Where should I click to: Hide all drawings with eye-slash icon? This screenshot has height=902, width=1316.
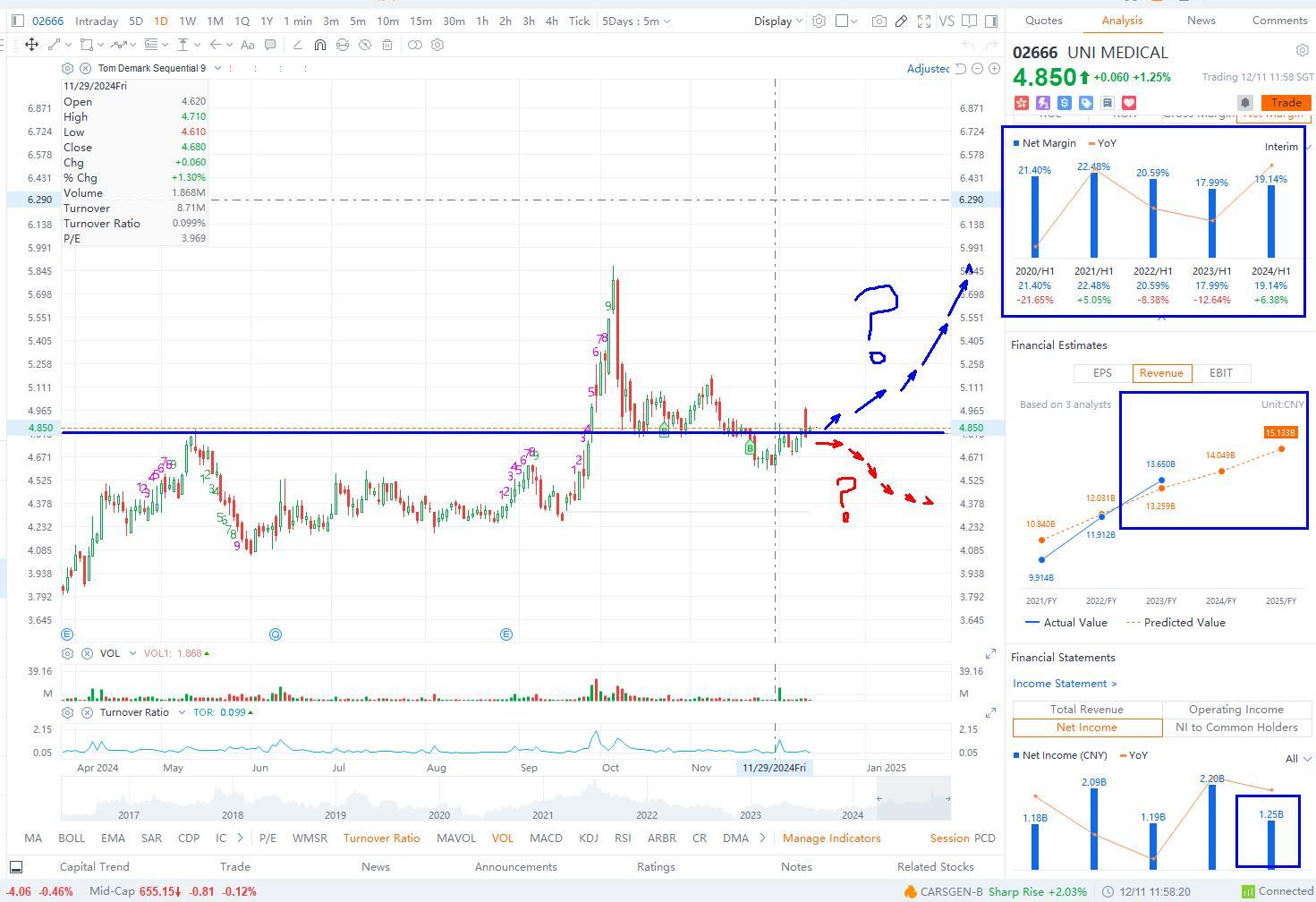[x=365, y=45]
